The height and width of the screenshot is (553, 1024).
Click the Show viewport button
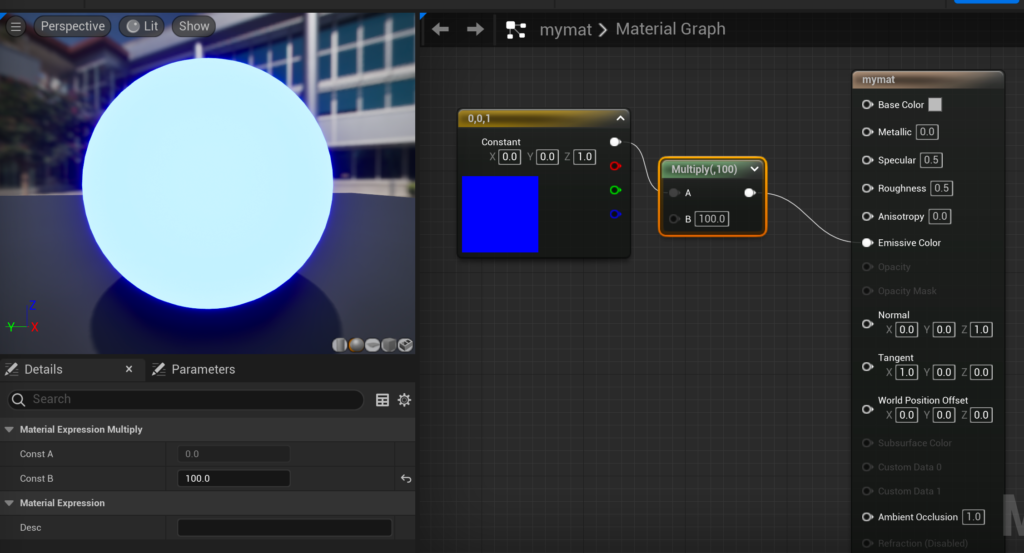pyautogui.click(x=194, y=26)
